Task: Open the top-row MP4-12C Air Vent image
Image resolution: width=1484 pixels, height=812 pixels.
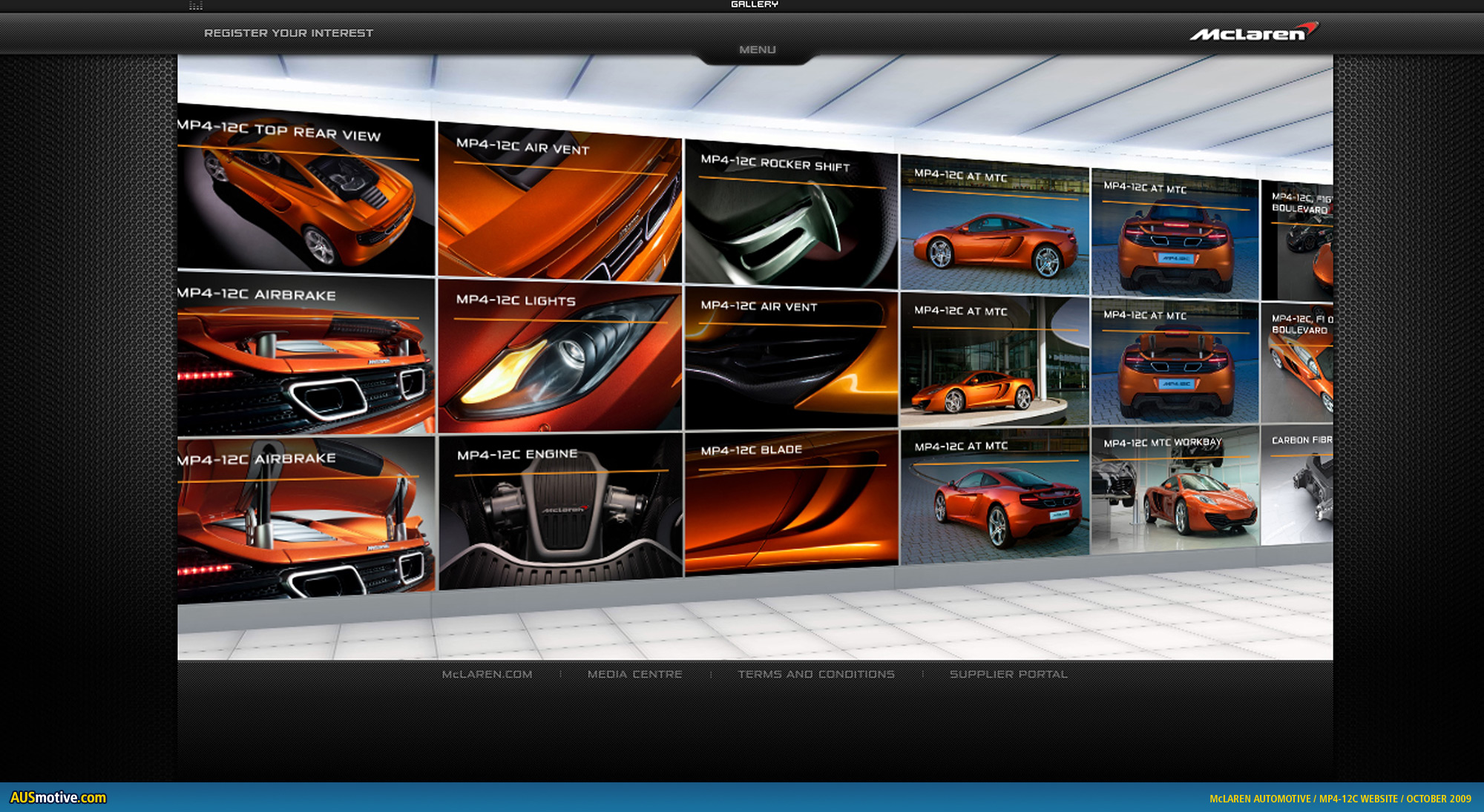Action: click(560, 208)
